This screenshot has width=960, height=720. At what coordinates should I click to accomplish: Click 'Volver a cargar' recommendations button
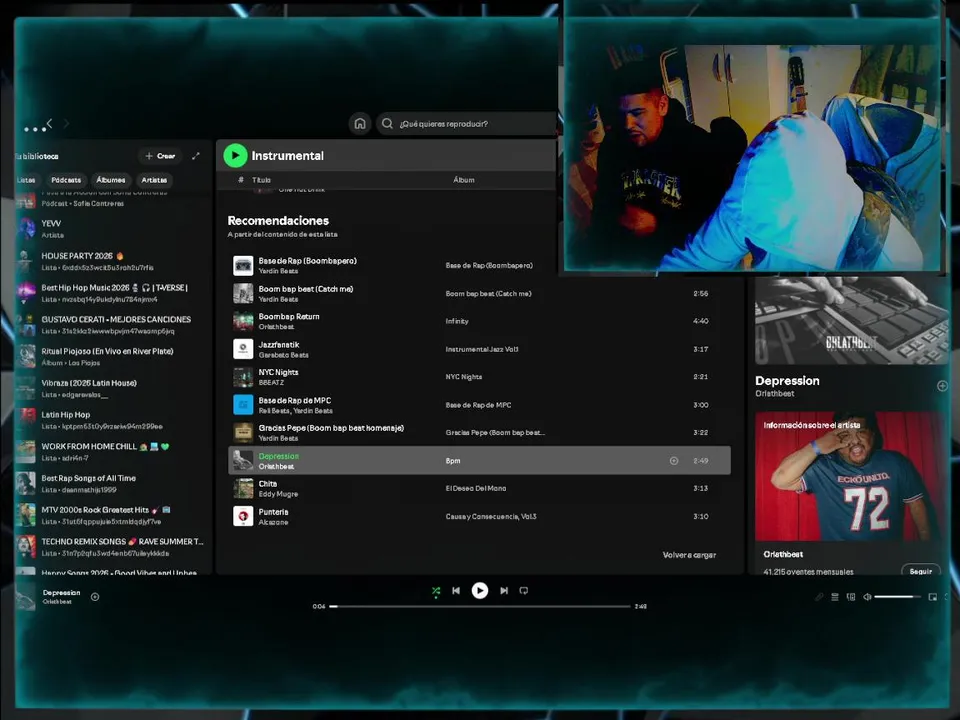pos(689,555)
